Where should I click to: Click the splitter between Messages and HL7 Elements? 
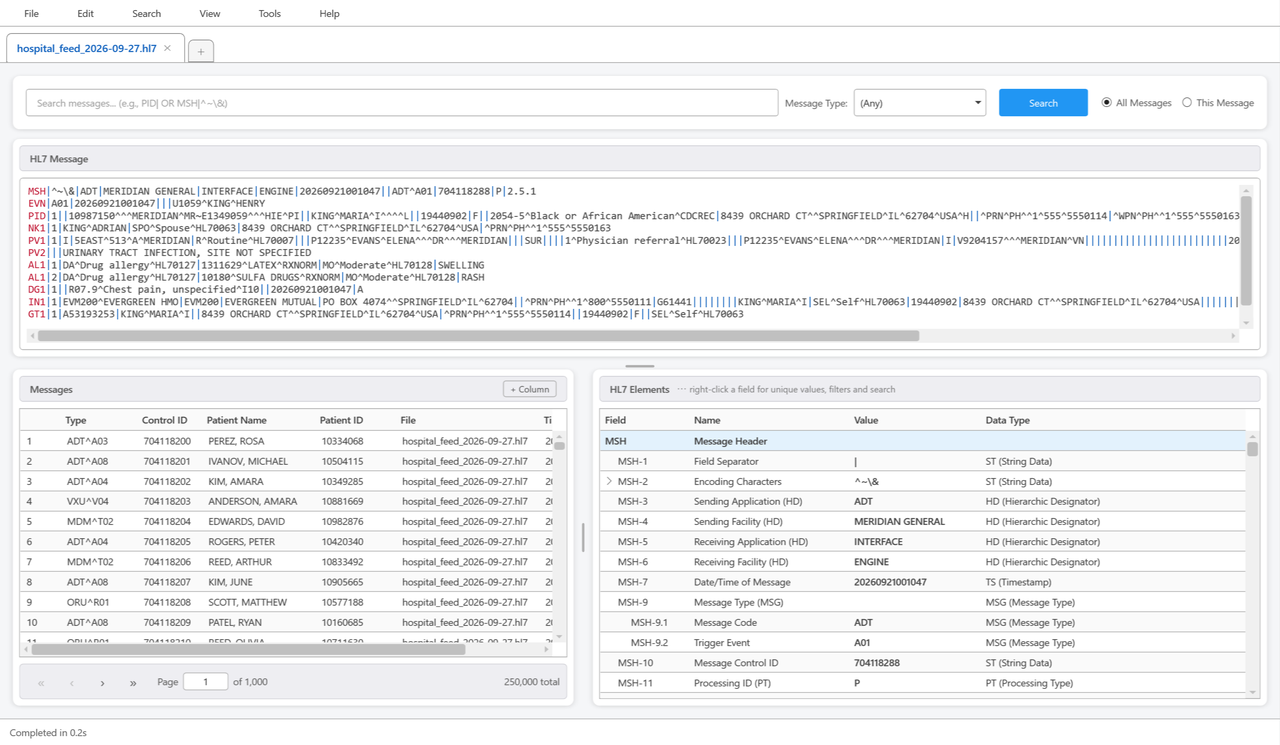click(x=583, y=538)
